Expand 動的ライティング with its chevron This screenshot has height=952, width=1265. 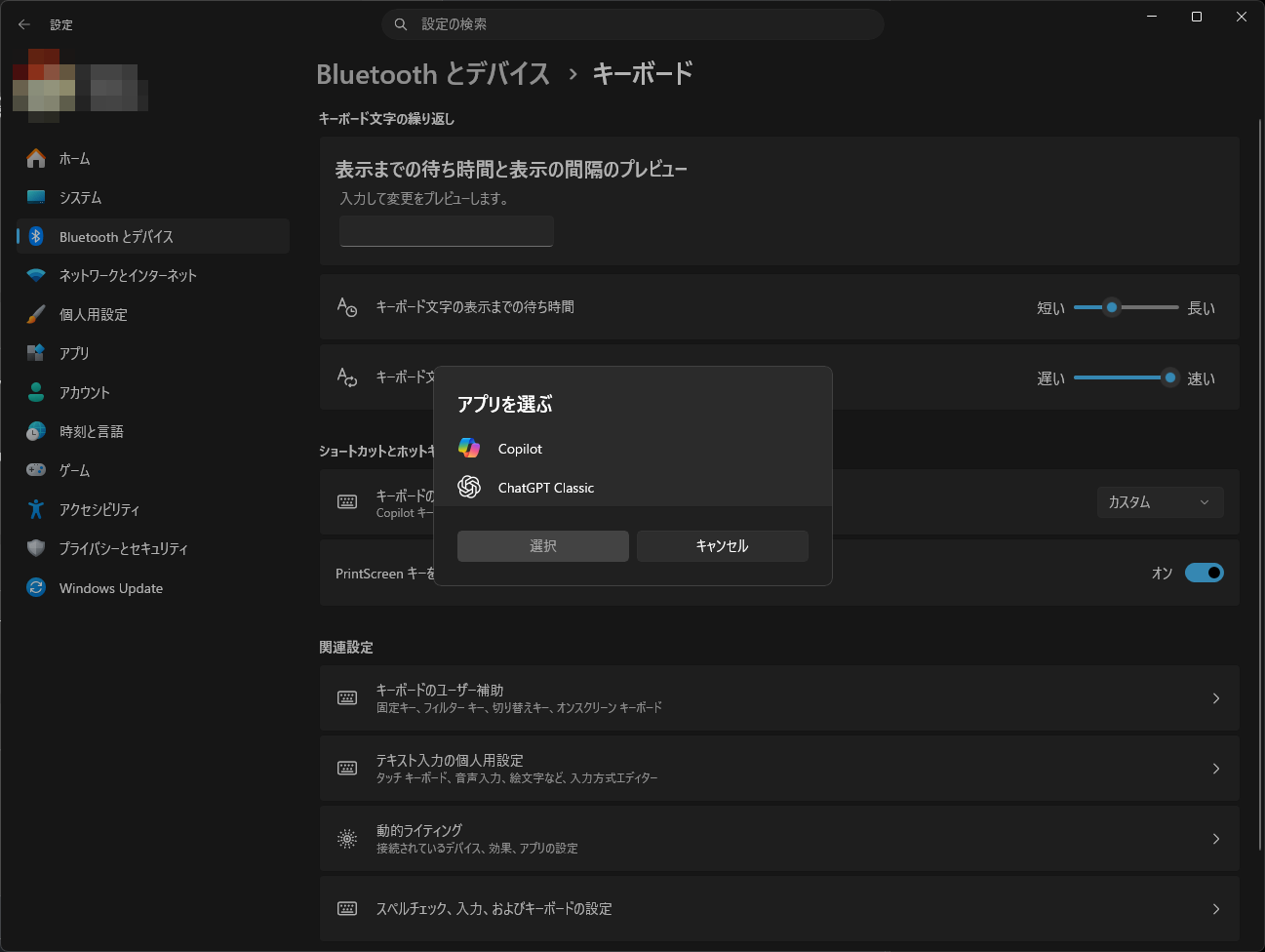pos(1216,839)
